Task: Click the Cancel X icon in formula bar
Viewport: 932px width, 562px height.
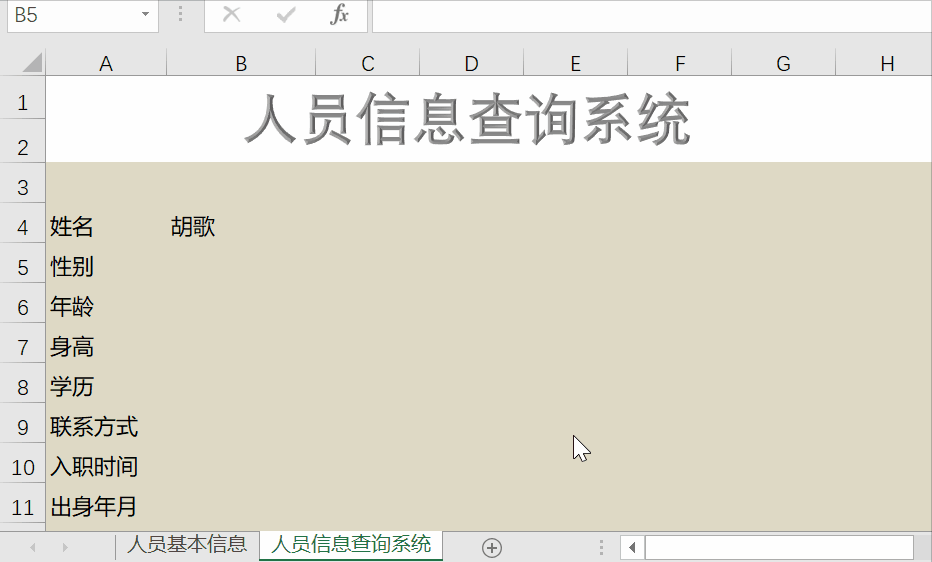Action: pos(231,15)
